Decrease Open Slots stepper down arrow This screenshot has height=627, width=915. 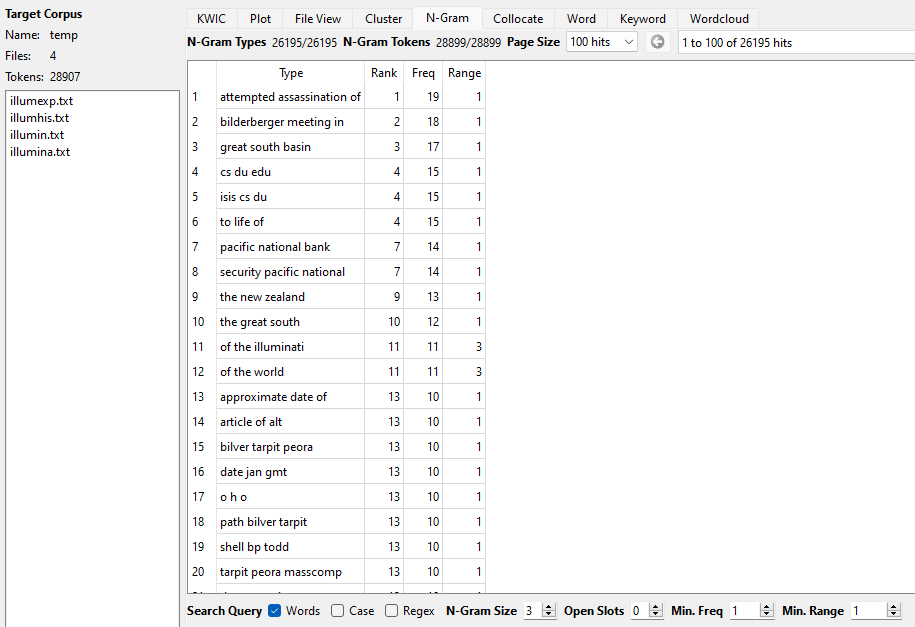(656, 614)
